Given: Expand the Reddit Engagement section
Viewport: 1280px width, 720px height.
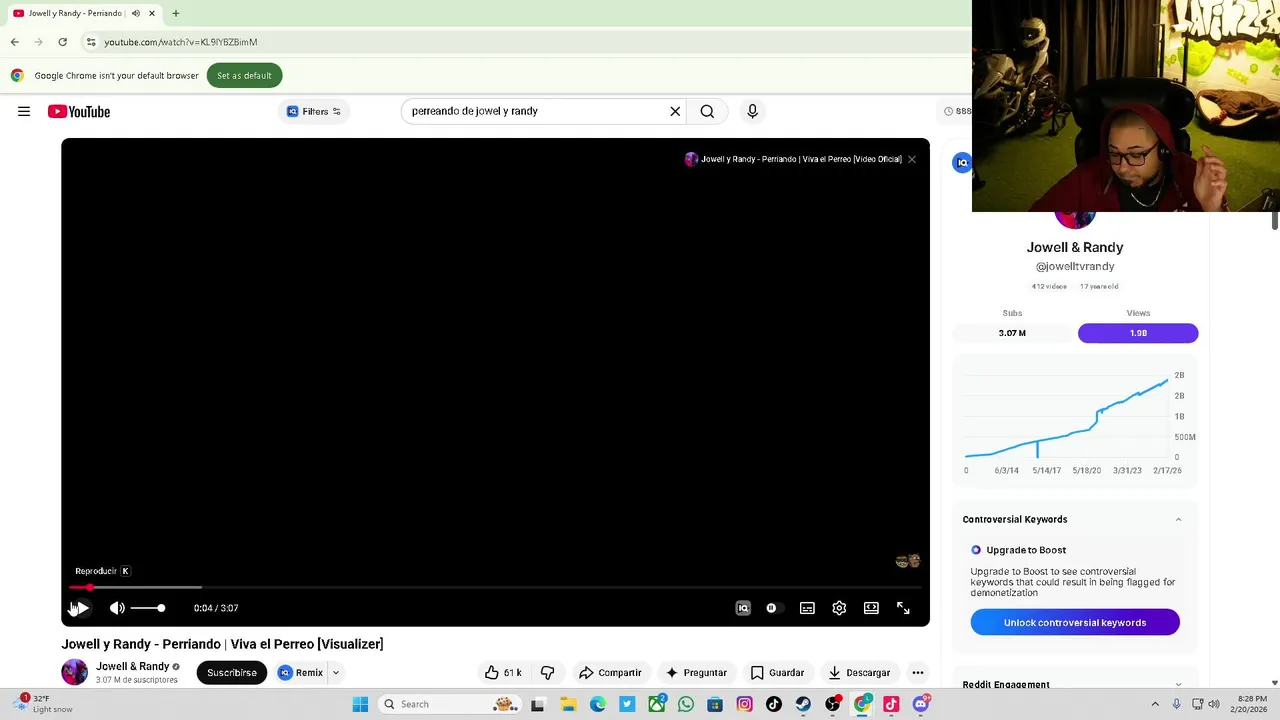Looking at the screenshot, I should [x=1178, y=685].
